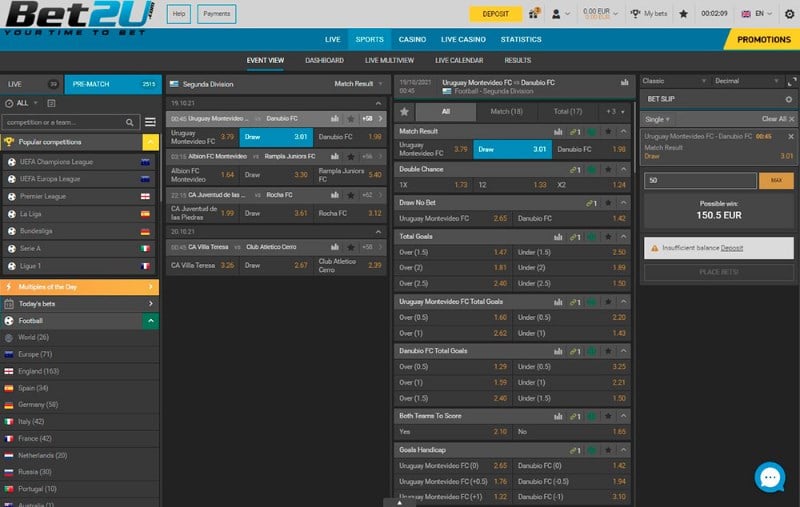This screenshot has height=507, width=800.
Task: Open England (163) football region
Action: click(80, 371)
